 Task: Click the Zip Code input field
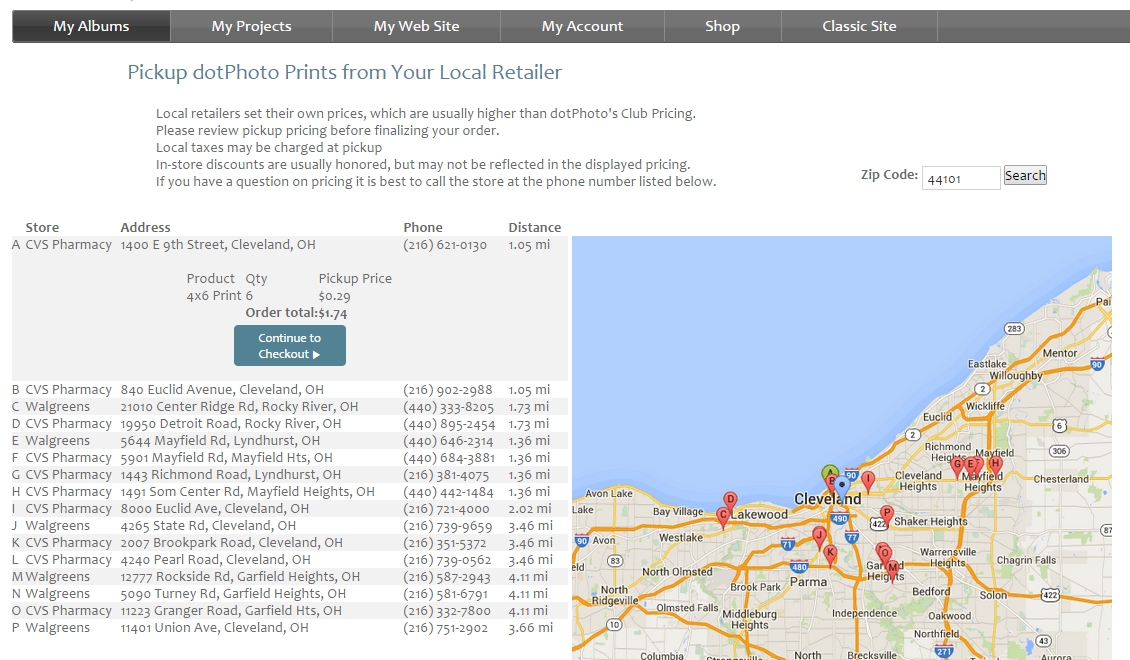(961, 178)
